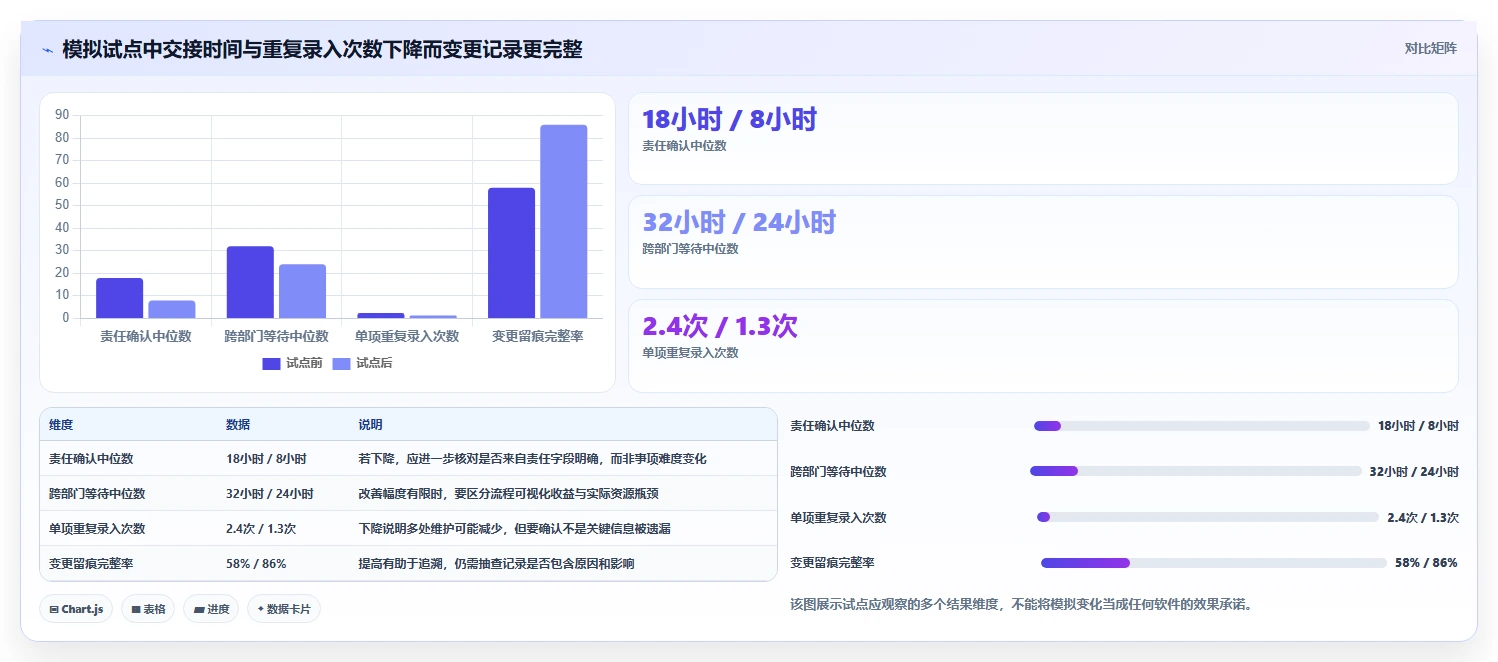Viewport: 1498px width, 662px height.
Task: Click the tall 试点后 变更留痕完整率 bar
Action: point(564,222)
